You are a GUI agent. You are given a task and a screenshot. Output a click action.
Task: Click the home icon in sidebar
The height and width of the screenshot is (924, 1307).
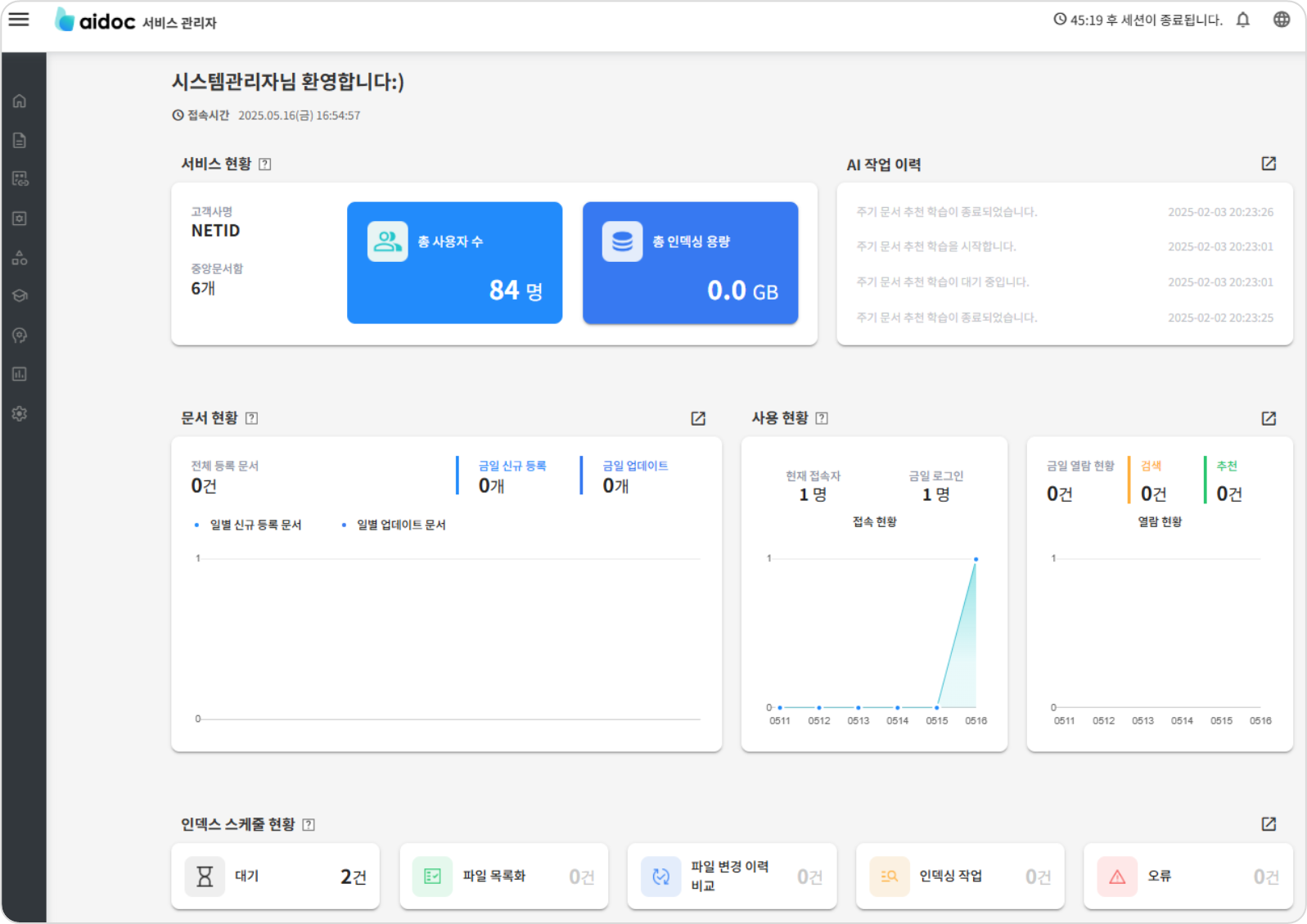click(20, 101)
